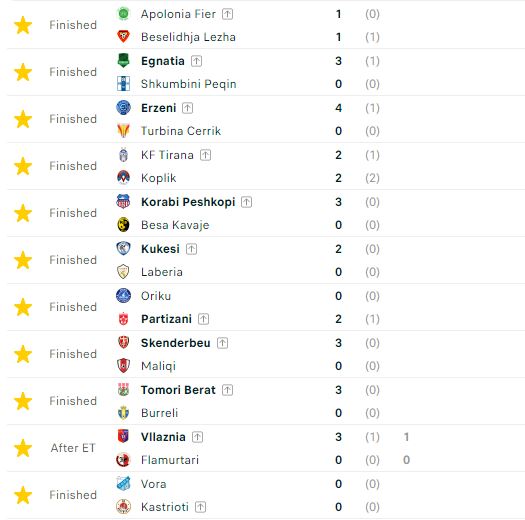Click the Besa Kavaje yellow-black logo
The width and height of the screenshot is (525, 520).
(x=123, y=225)
